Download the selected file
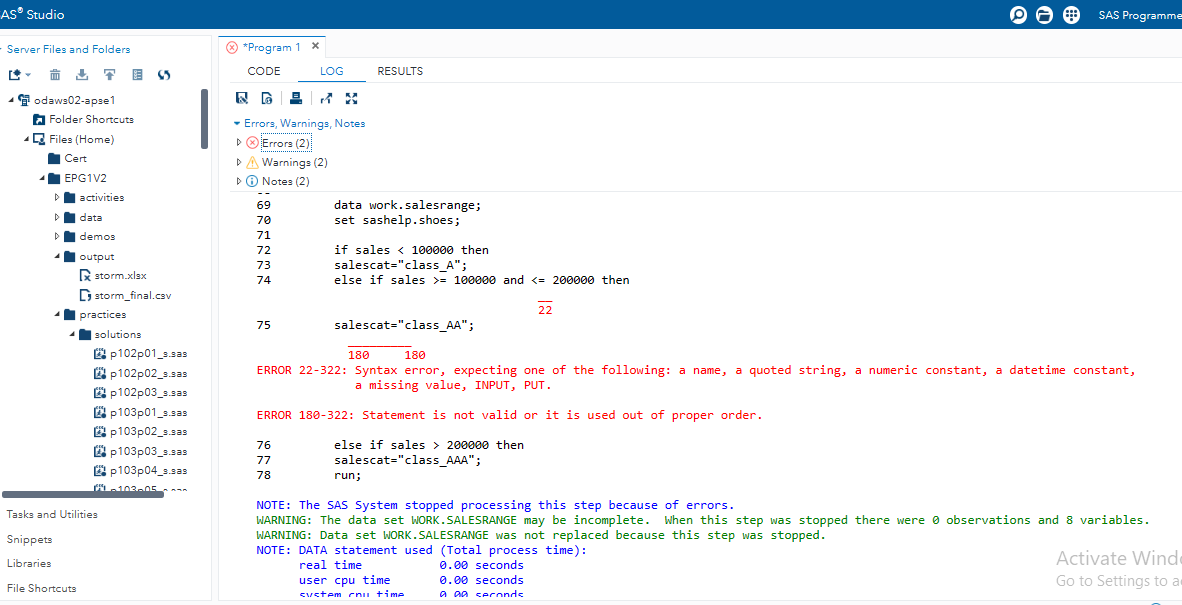The height and width of the screenshot is (605, 1182). tap(81, 73)
